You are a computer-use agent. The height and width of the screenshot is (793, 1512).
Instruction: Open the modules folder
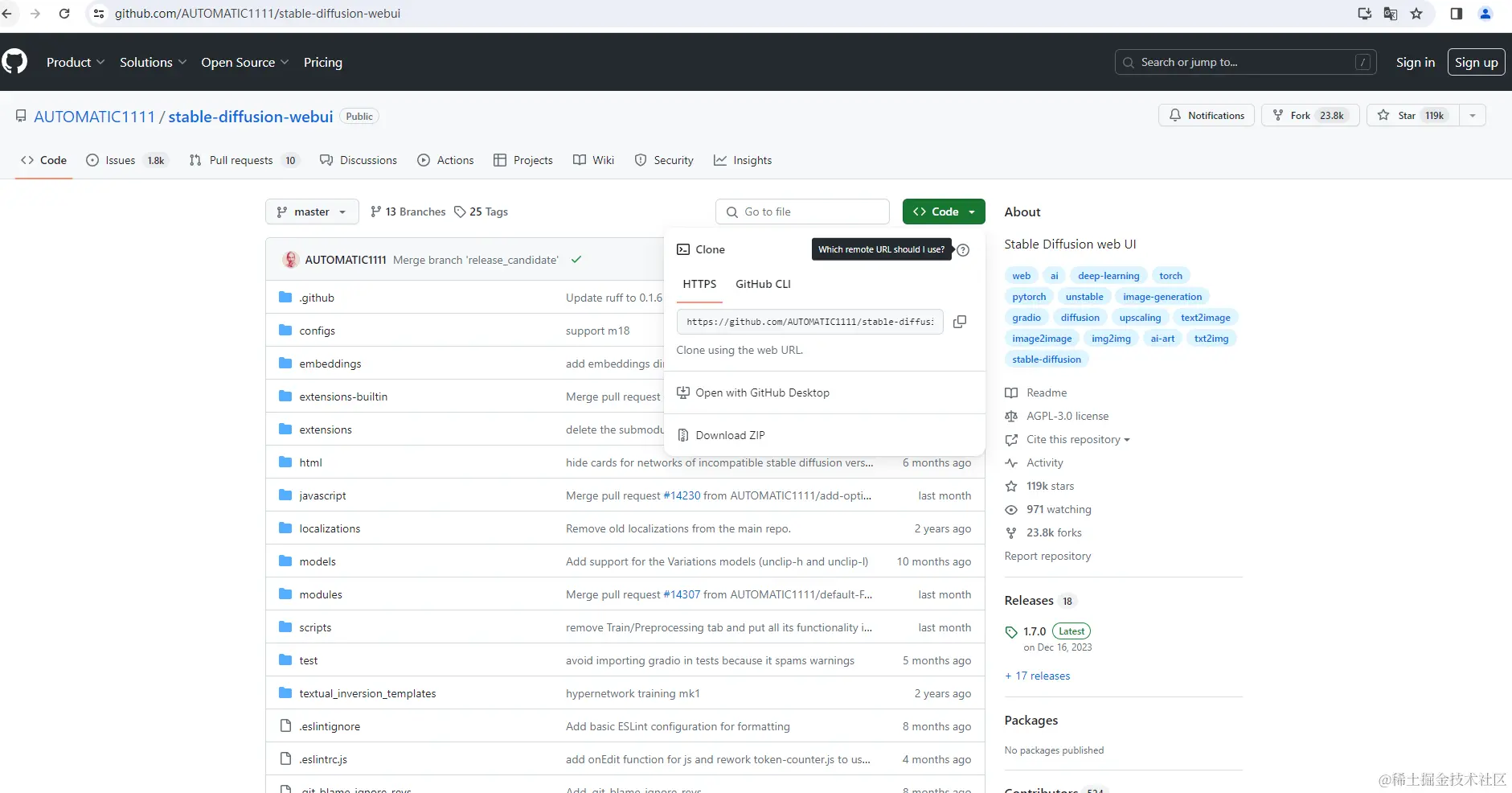coord(321,594)
